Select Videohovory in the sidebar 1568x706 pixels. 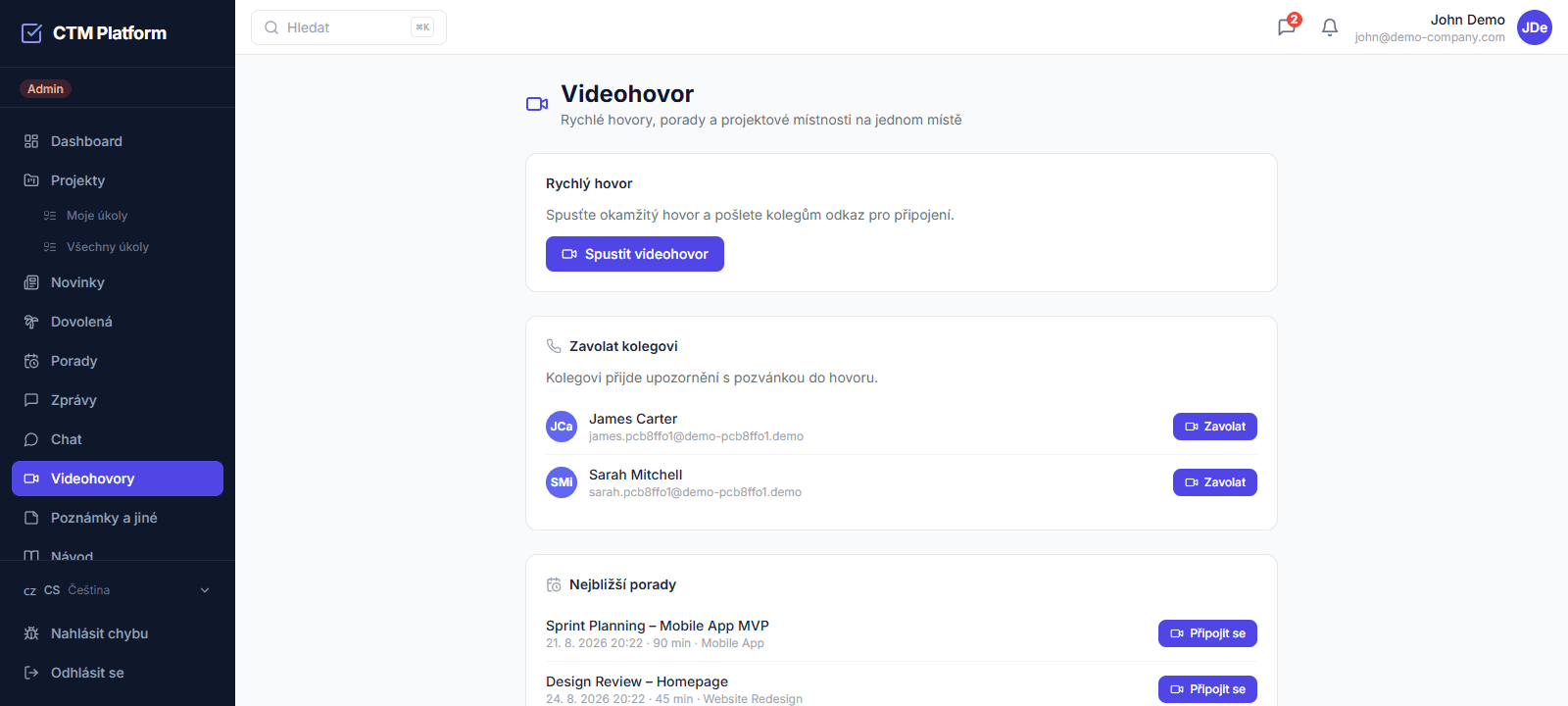[118, 479]
